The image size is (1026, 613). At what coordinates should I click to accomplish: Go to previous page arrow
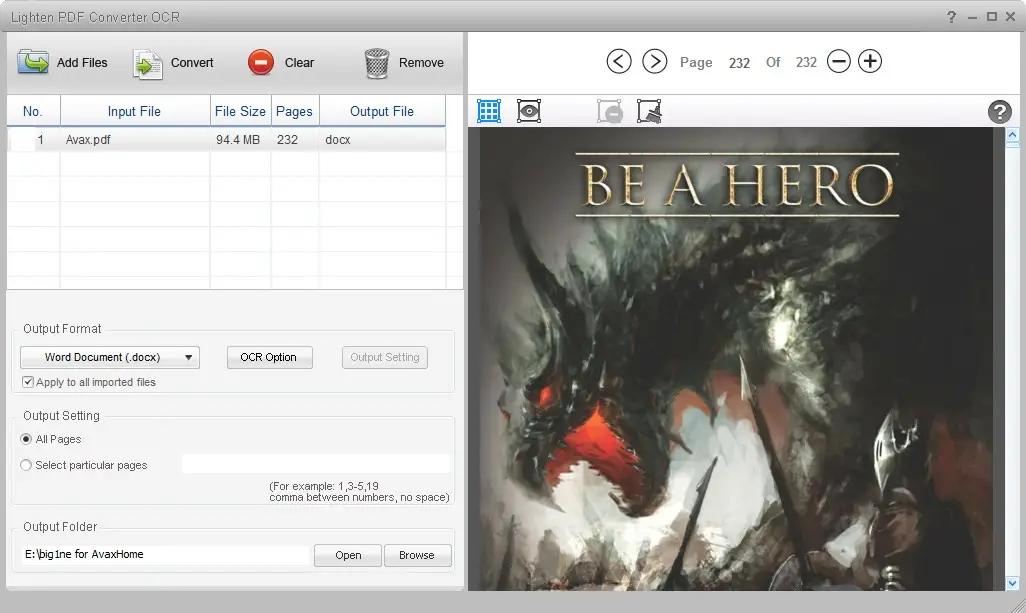pos(618,61)
